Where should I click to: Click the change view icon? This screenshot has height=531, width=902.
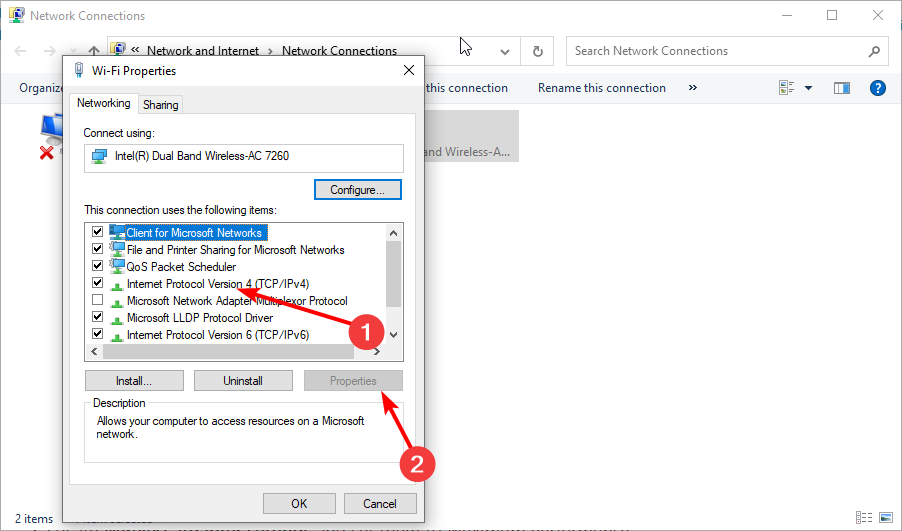786,88
